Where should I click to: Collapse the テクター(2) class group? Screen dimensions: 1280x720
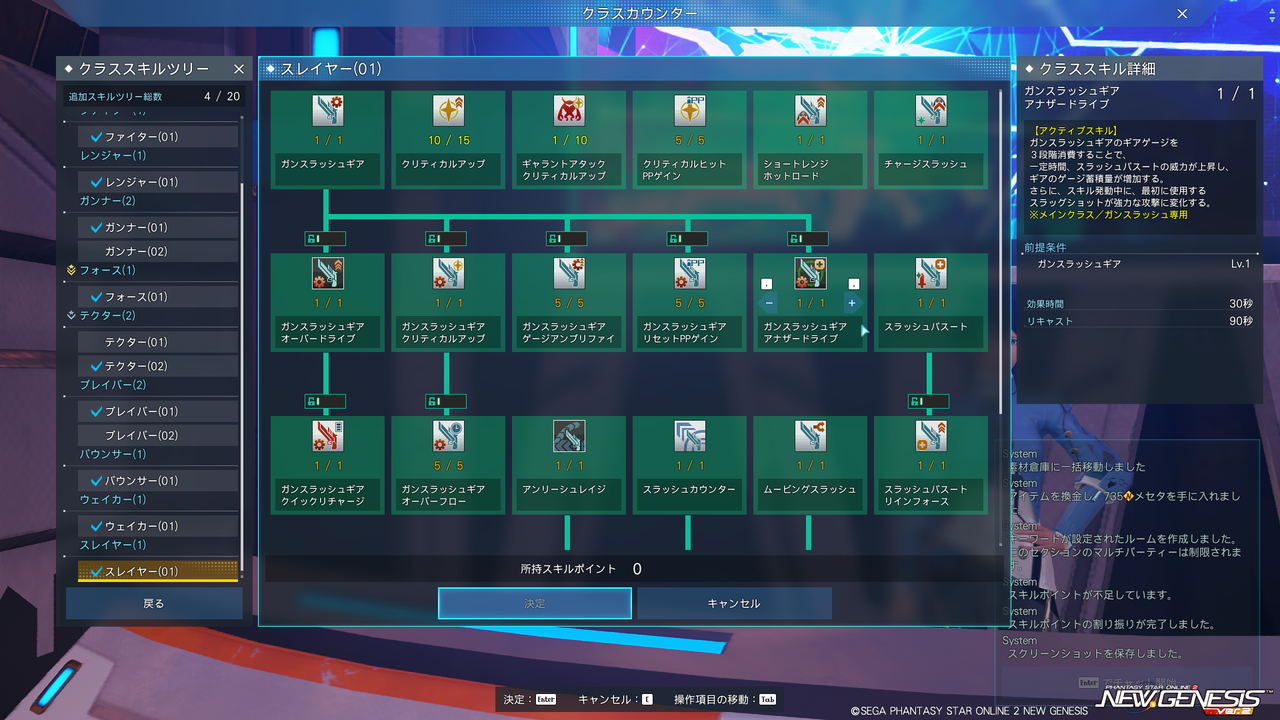pyautogui.click(x=107, y=315)
